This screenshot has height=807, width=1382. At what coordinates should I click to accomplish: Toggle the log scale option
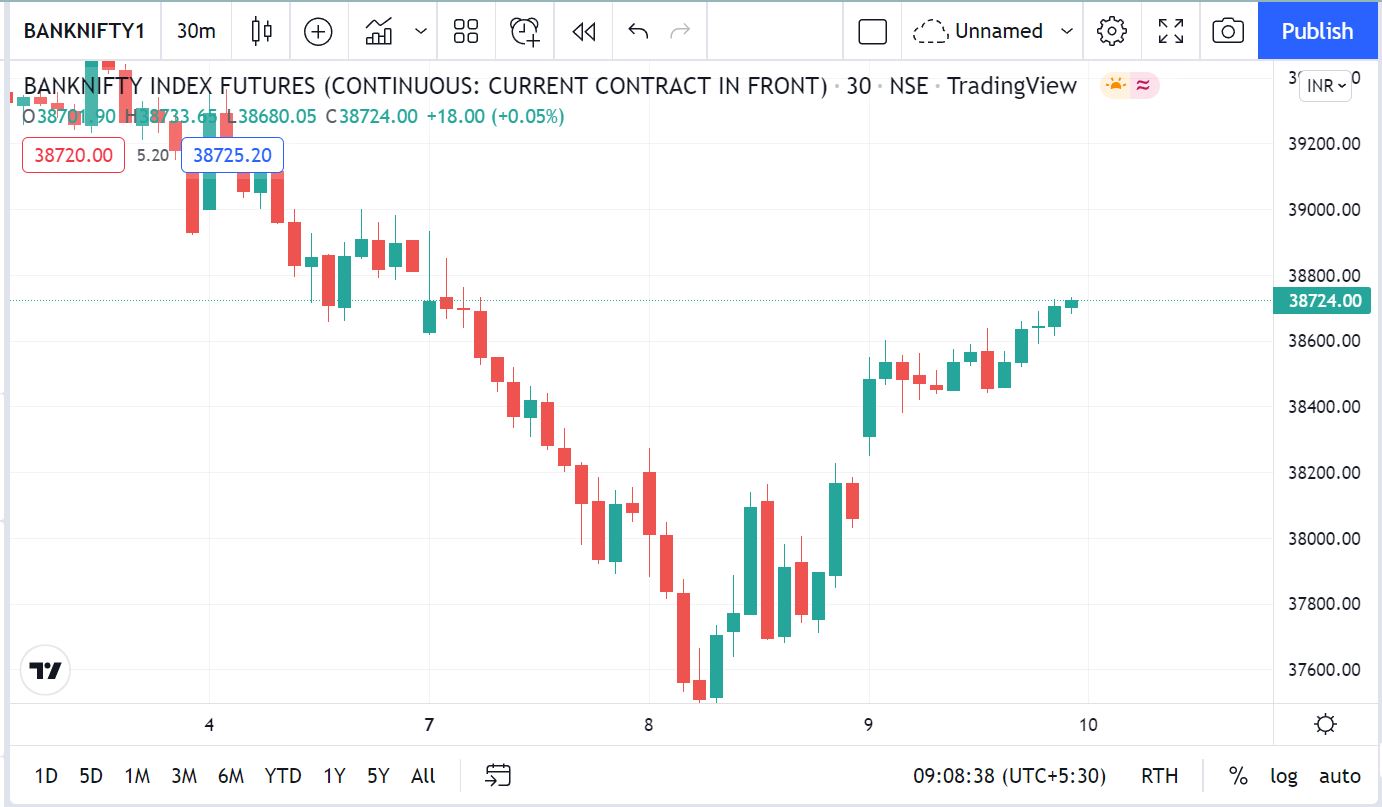click(x=1284, y=776)
